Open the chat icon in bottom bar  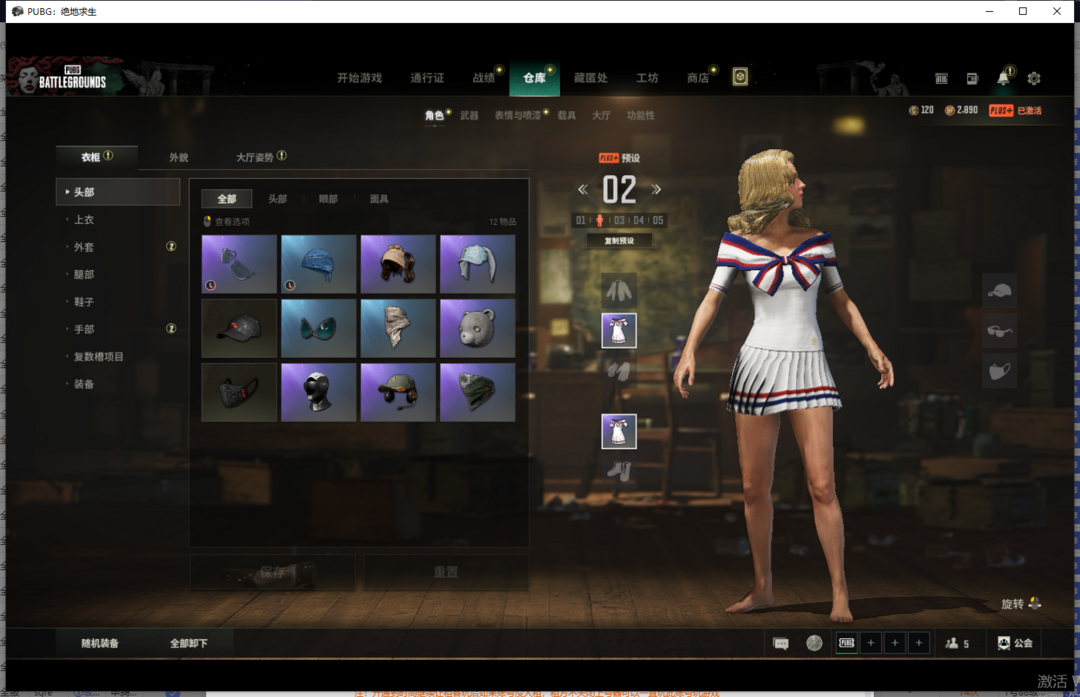[780, 643]
